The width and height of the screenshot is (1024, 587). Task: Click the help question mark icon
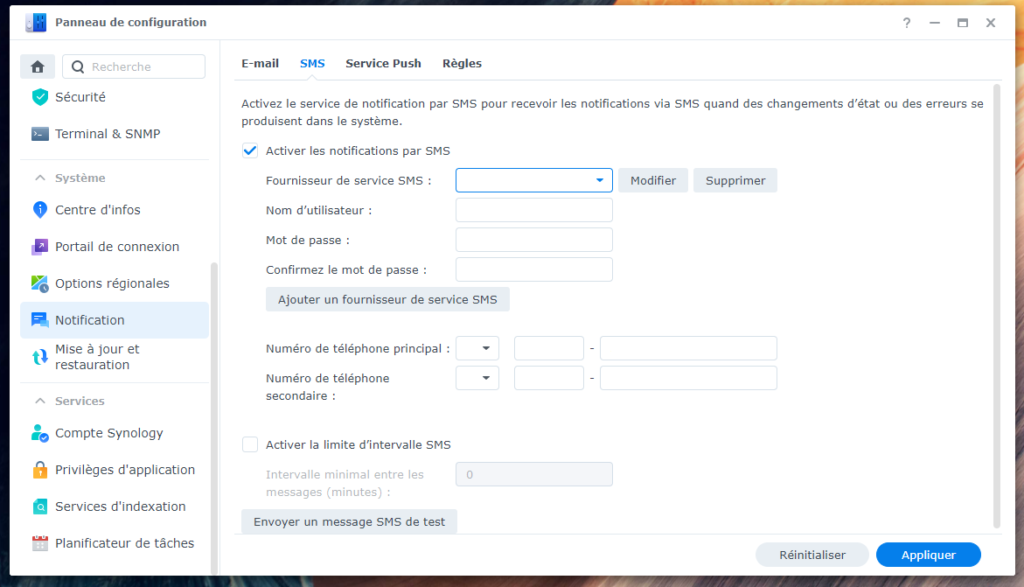pos(907,23)
